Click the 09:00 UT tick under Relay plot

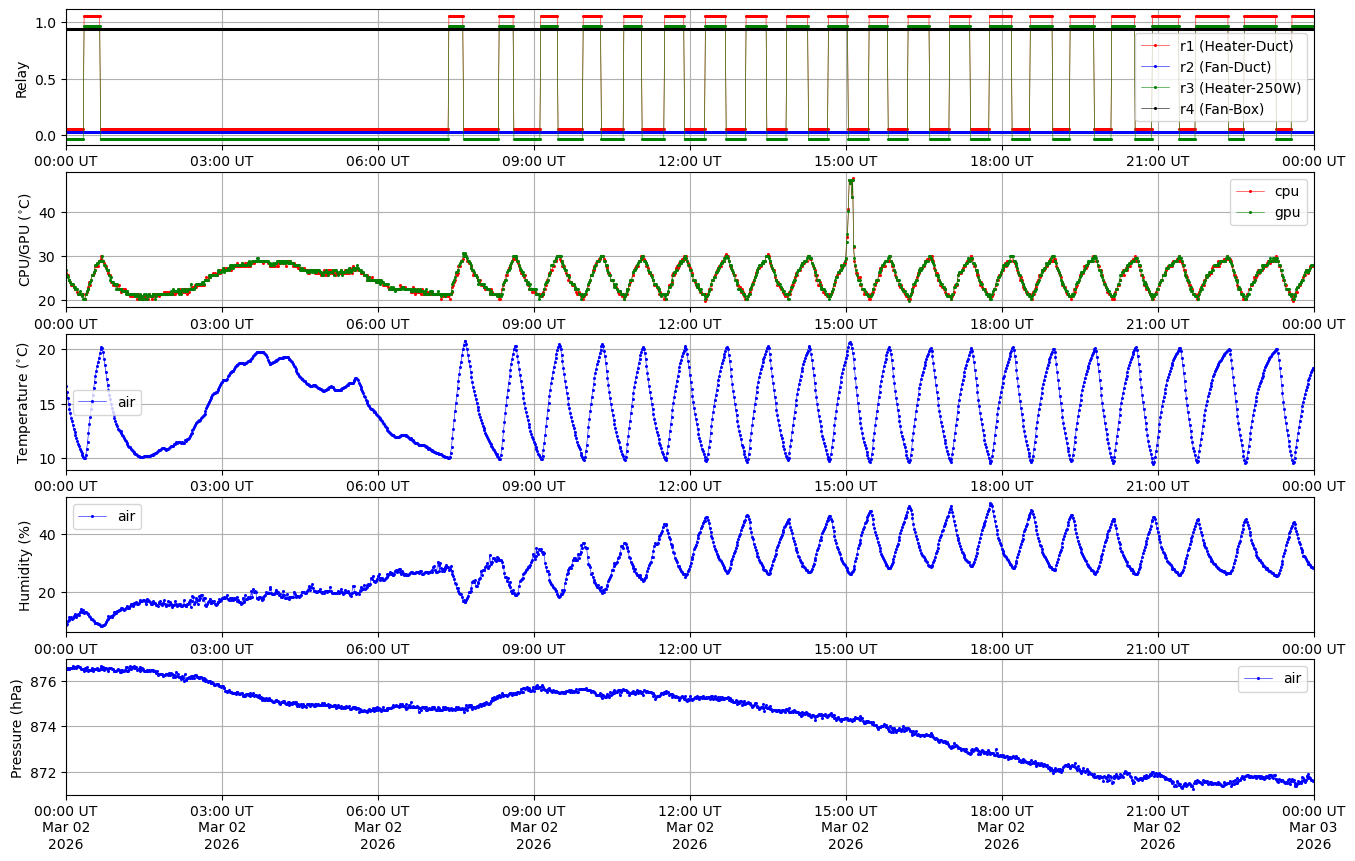point(534,160)
